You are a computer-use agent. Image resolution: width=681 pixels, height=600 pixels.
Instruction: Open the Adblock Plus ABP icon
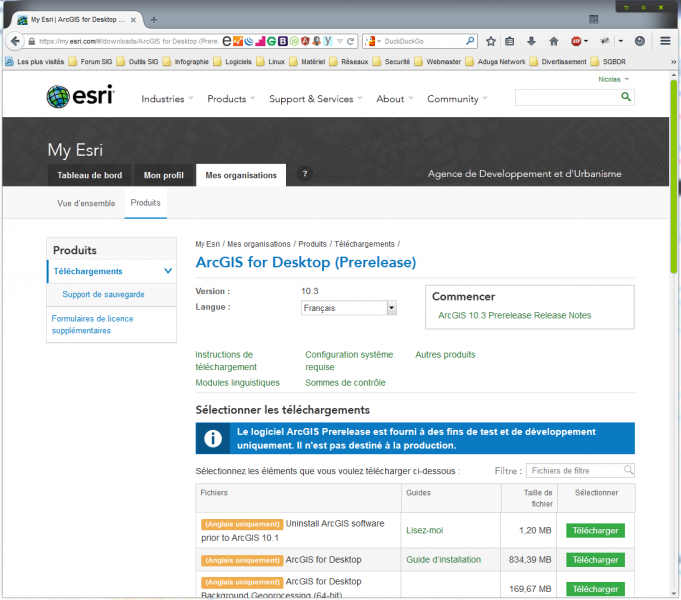pos(578,41)
